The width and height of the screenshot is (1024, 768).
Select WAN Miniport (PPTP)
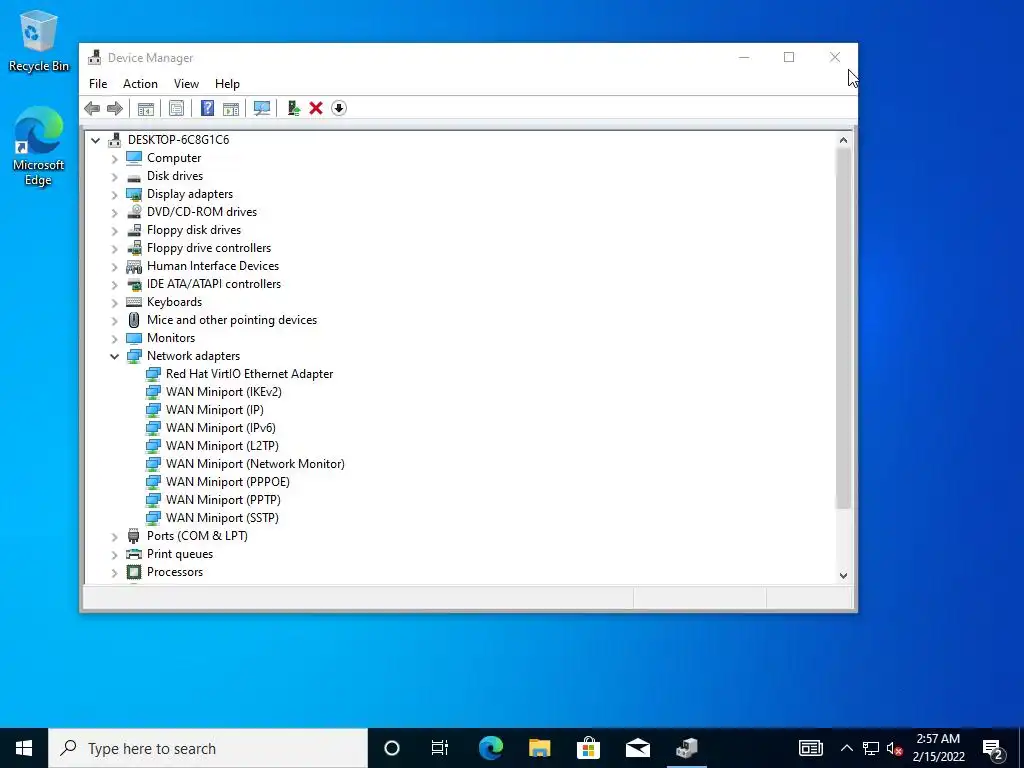(223, 500)
